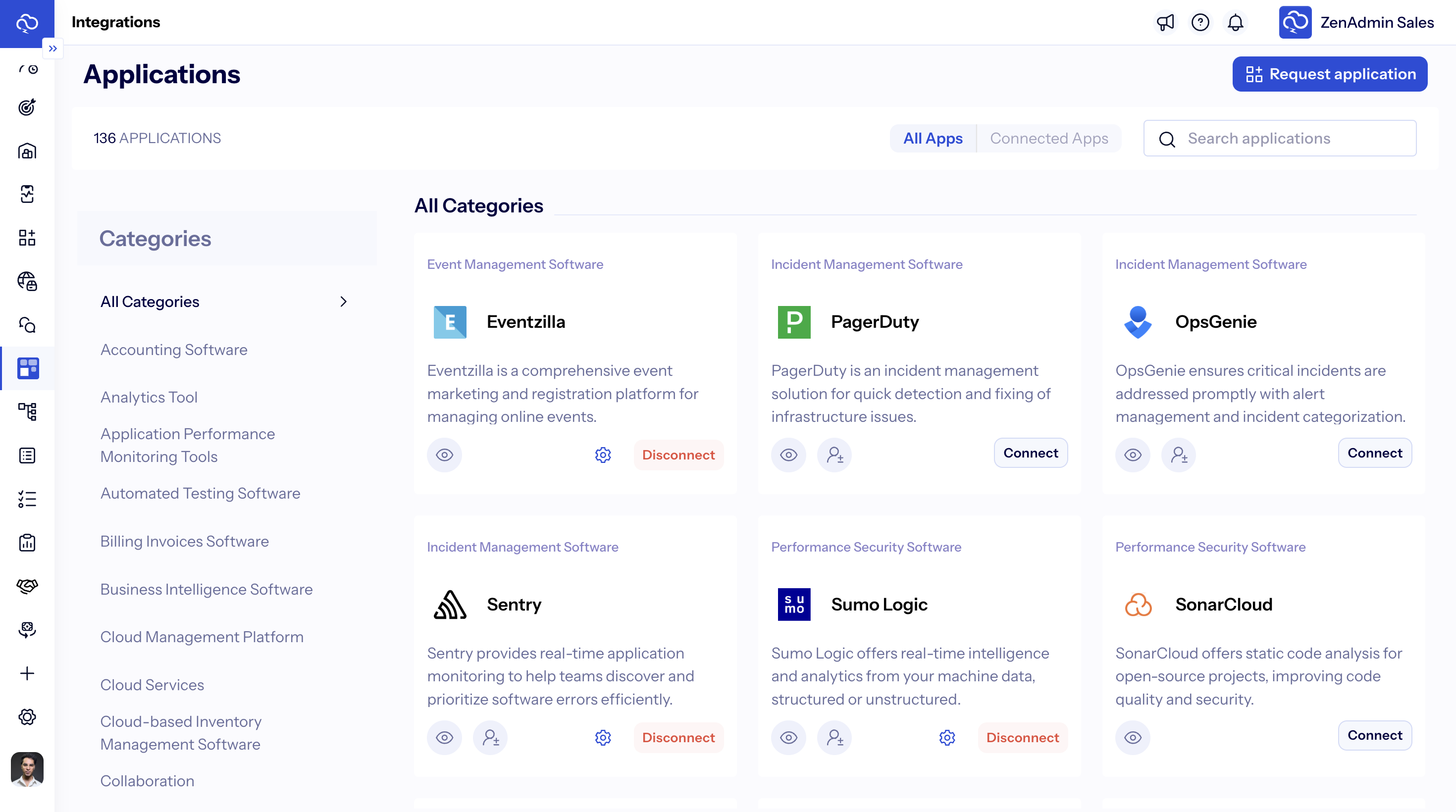This screenshot has height=812, width=1456.
Task: Expand the collapsed sidebar using the double-chevron
Action: tap(52, 48)
